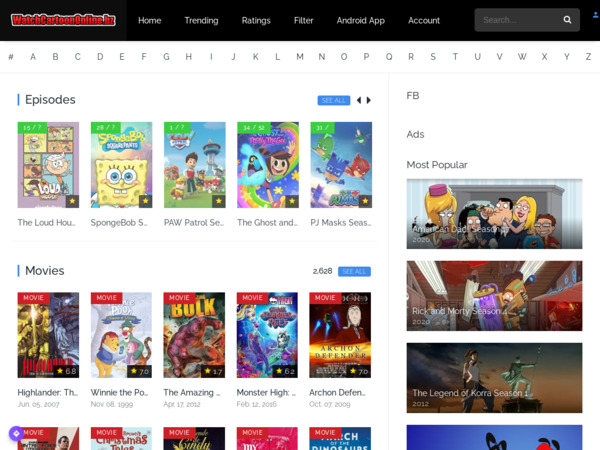Click the 6.2 star rating on Monster High
This screenshot has width=600, height=450.
coord(285,371)
